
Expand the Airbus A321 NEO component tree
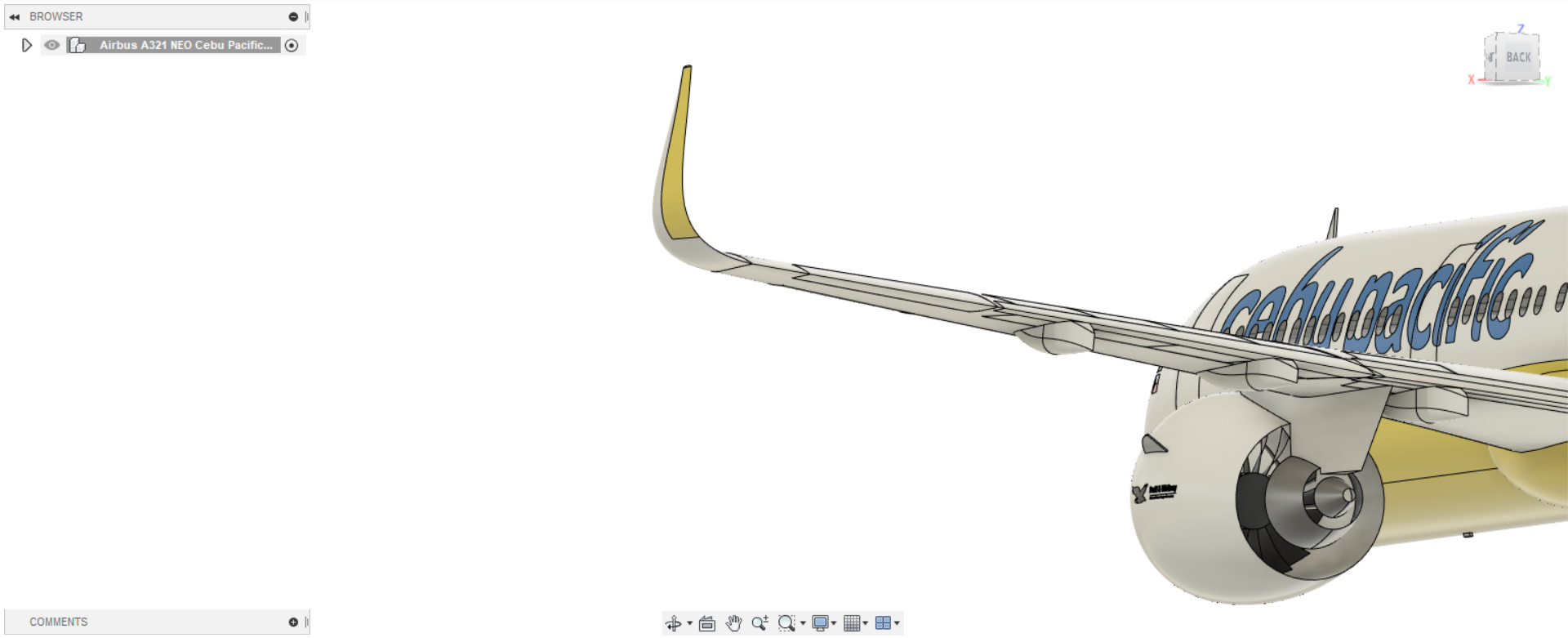coord(26,46)
